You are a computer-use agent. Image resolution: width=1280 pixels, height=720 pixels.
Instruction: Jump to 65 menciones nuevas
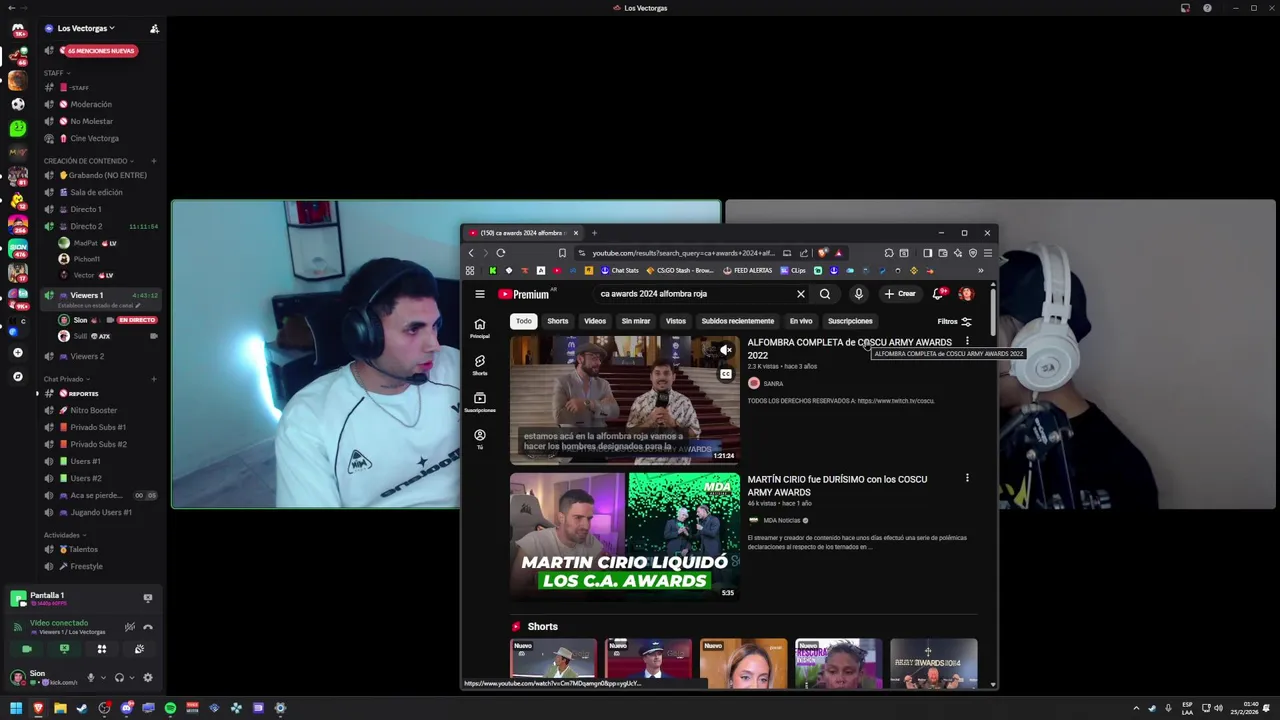[x=99, y=51]
